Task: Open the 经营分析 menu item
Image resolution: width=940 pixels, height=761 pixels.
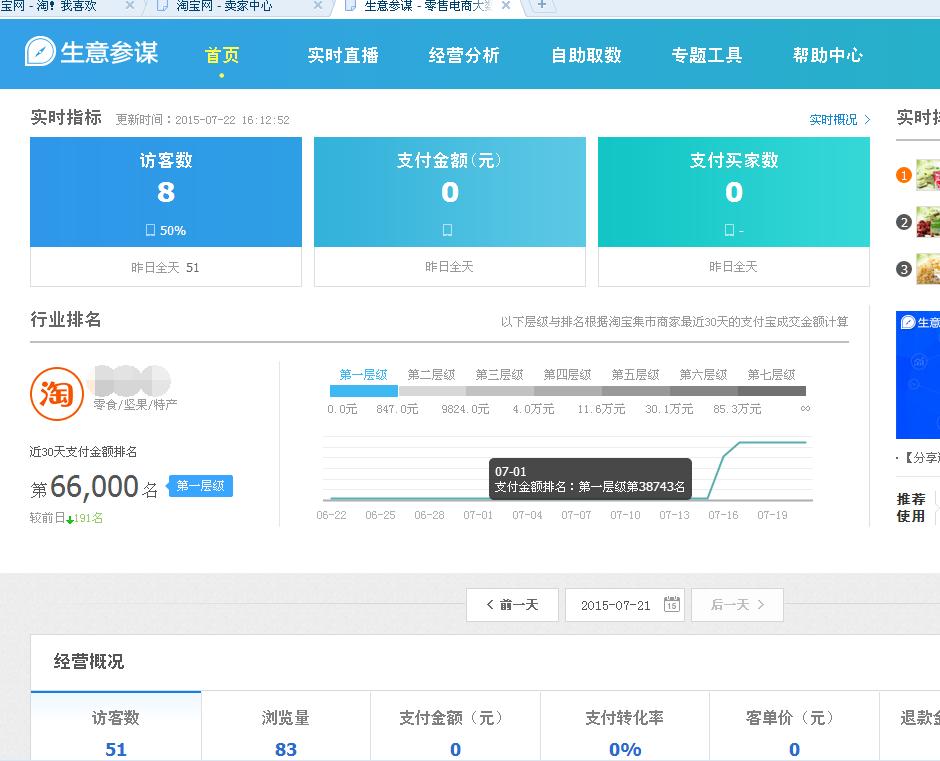Action: [464, 57]
